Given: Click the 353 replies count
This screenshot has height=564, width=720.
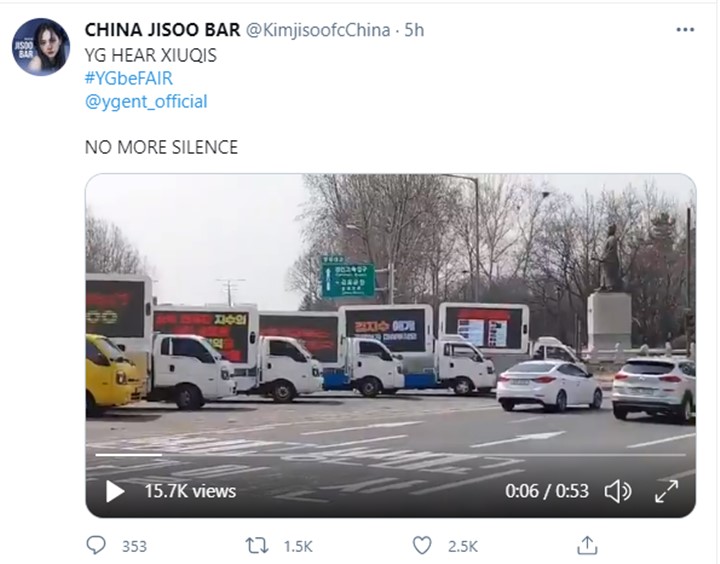Looking at the screenshot, I should (134, 547).
